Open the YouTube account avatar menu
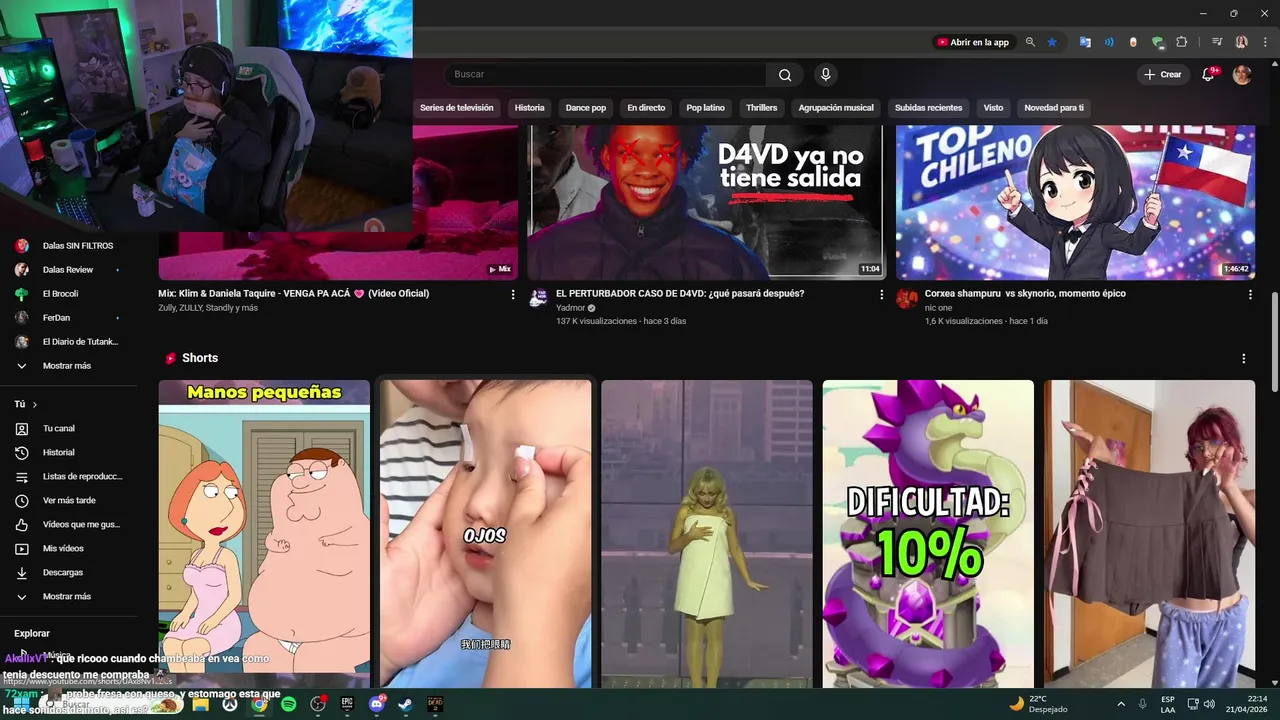 click(1242, 75)
